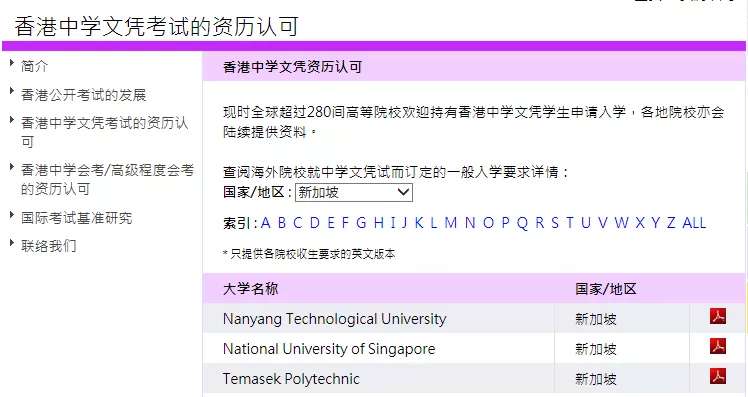Open 香港中学会考/高级程度会考的资历认可 menu item
This screenshot has width=748, height=397.
pyautogui.click(x=107, y=179)
